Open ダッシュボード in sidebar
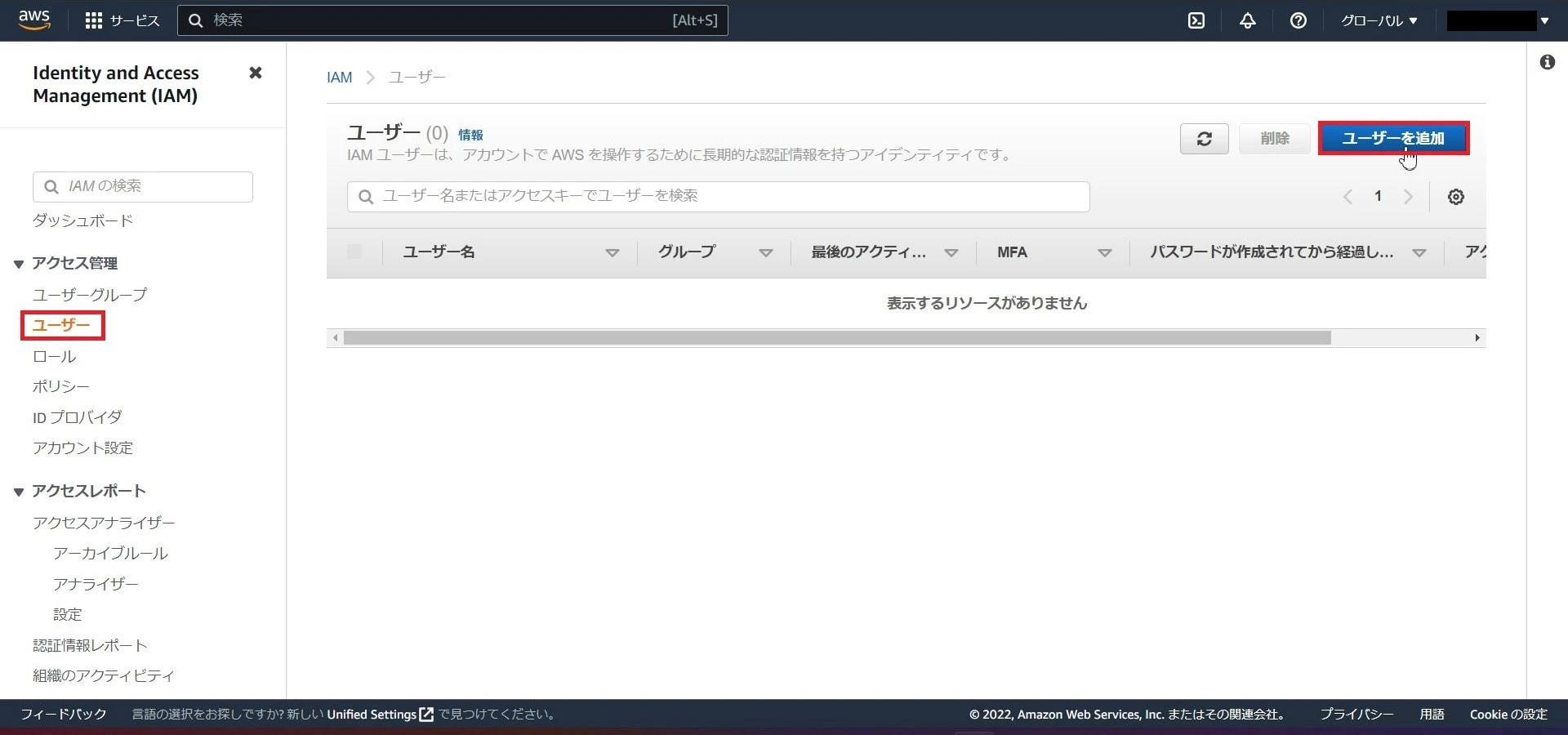 82,220
